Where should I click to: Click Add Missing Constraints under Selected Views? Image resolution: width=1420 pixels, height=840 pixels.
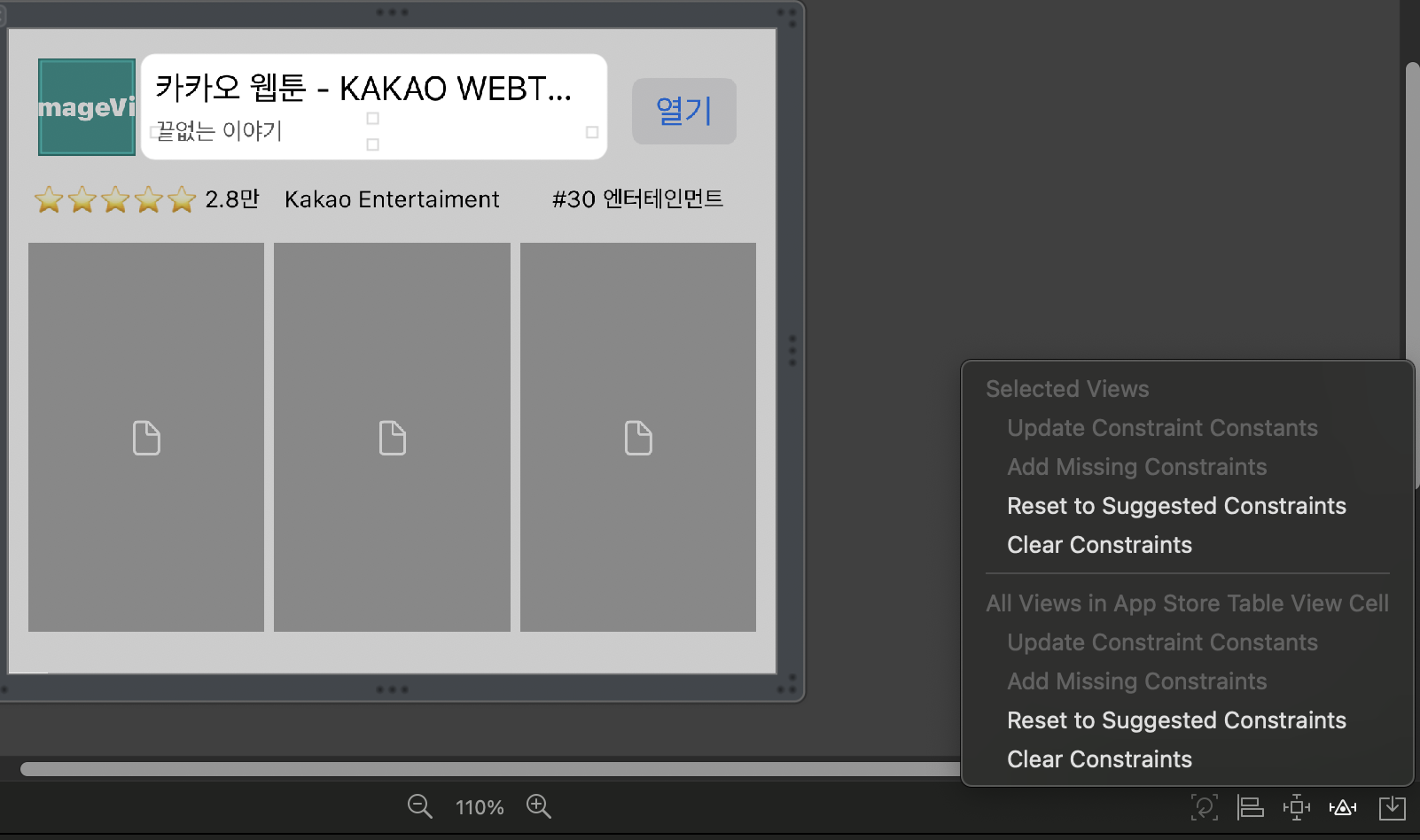(1136, 467)
